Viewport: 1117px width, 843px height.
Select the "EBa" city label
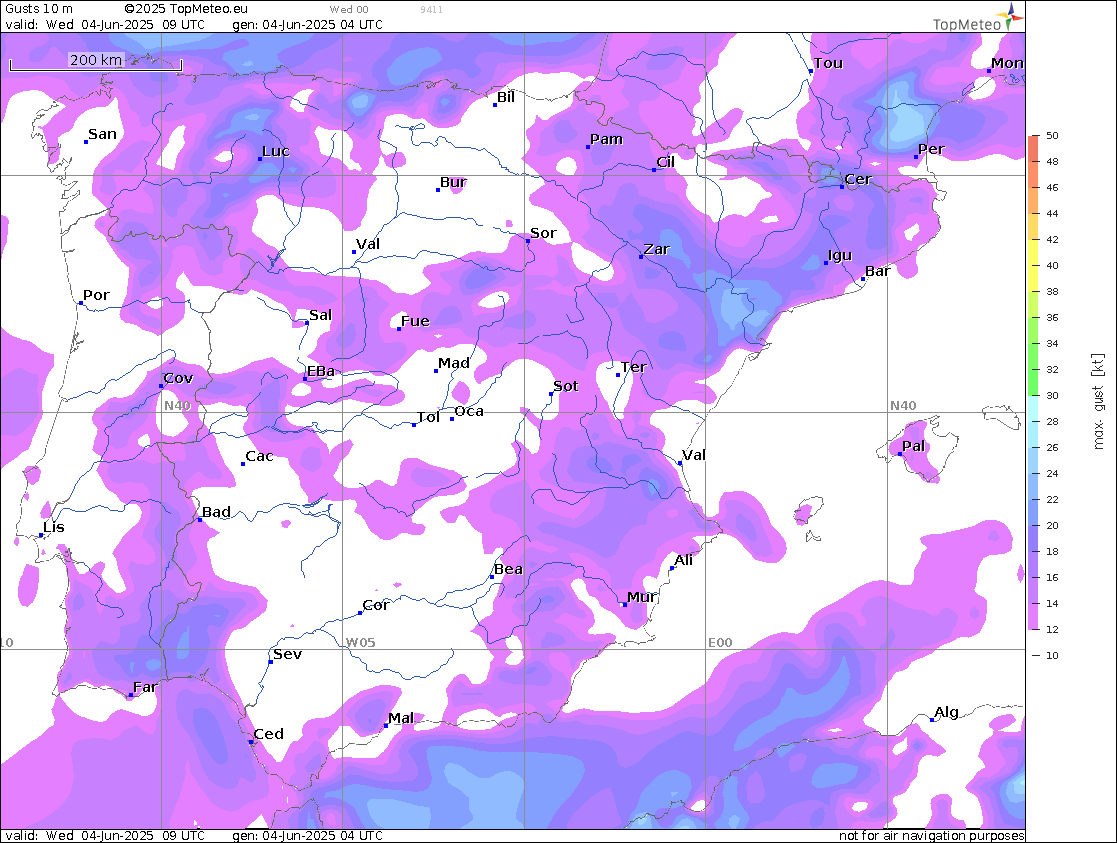[321, 371]
